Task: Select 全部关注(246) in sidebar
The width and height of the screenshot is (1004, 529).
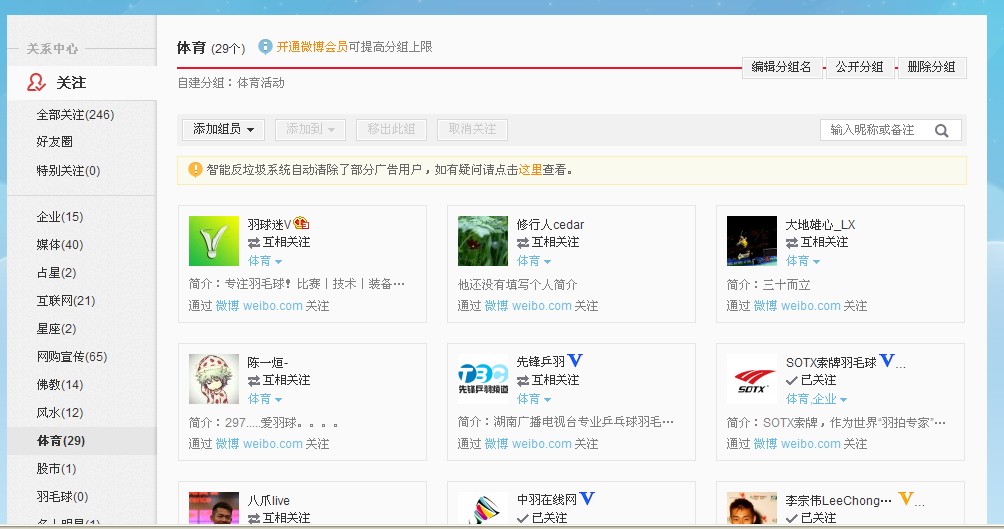Action: (x=76, y=115)
